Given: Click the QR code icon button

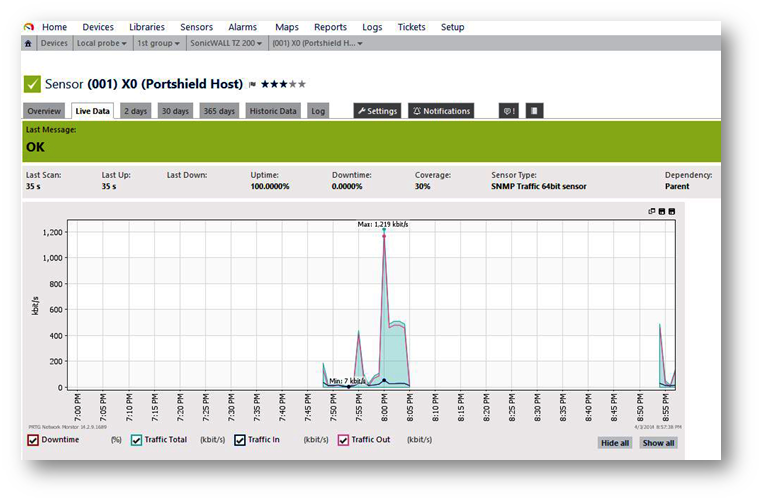Looking at the screenshot, I should point(534,111).
